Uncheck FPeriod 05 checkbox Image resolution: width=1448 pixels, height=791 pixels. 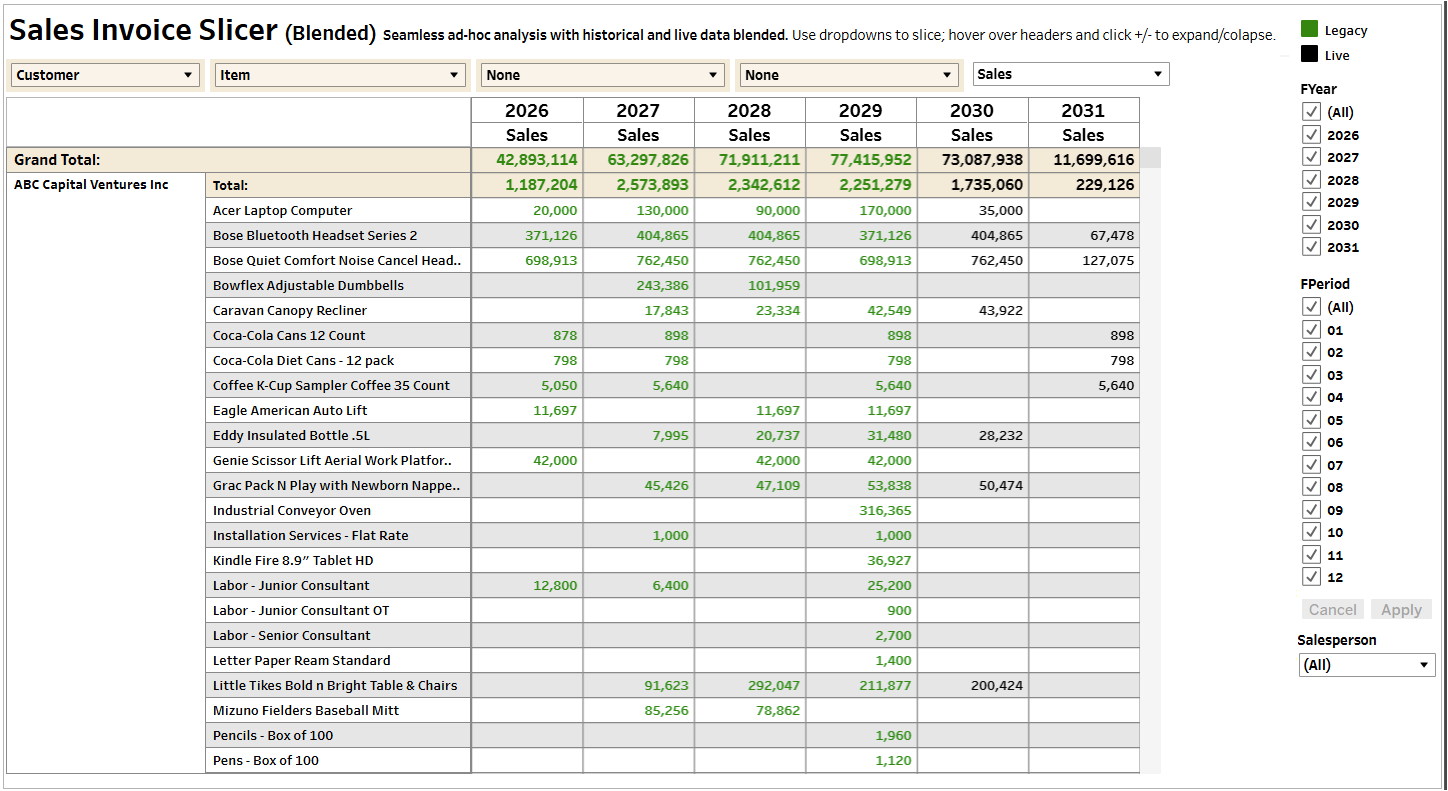pyautogui.click(x=1312, y=420)
